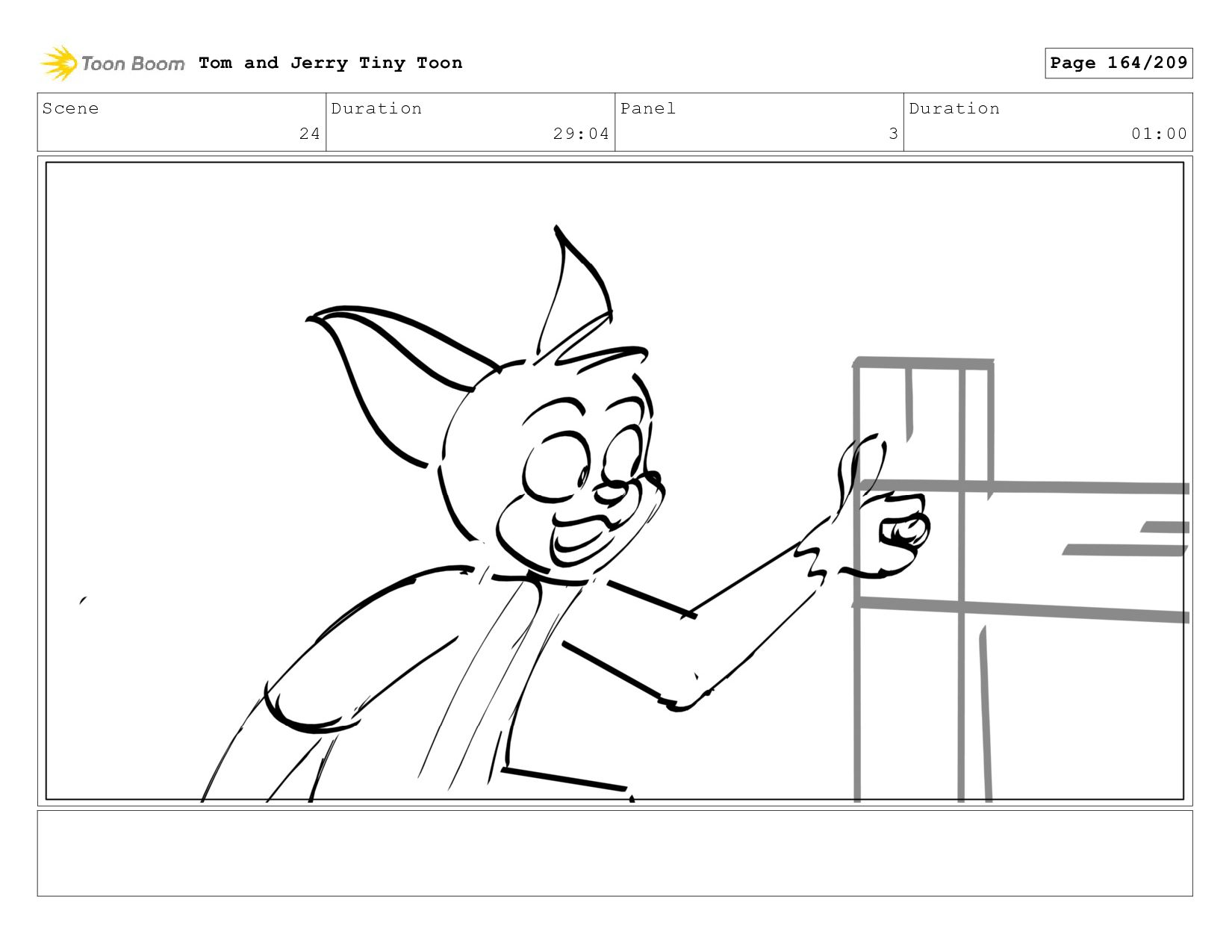Click the scene duration value '29:04'

[x=581, y=134]
